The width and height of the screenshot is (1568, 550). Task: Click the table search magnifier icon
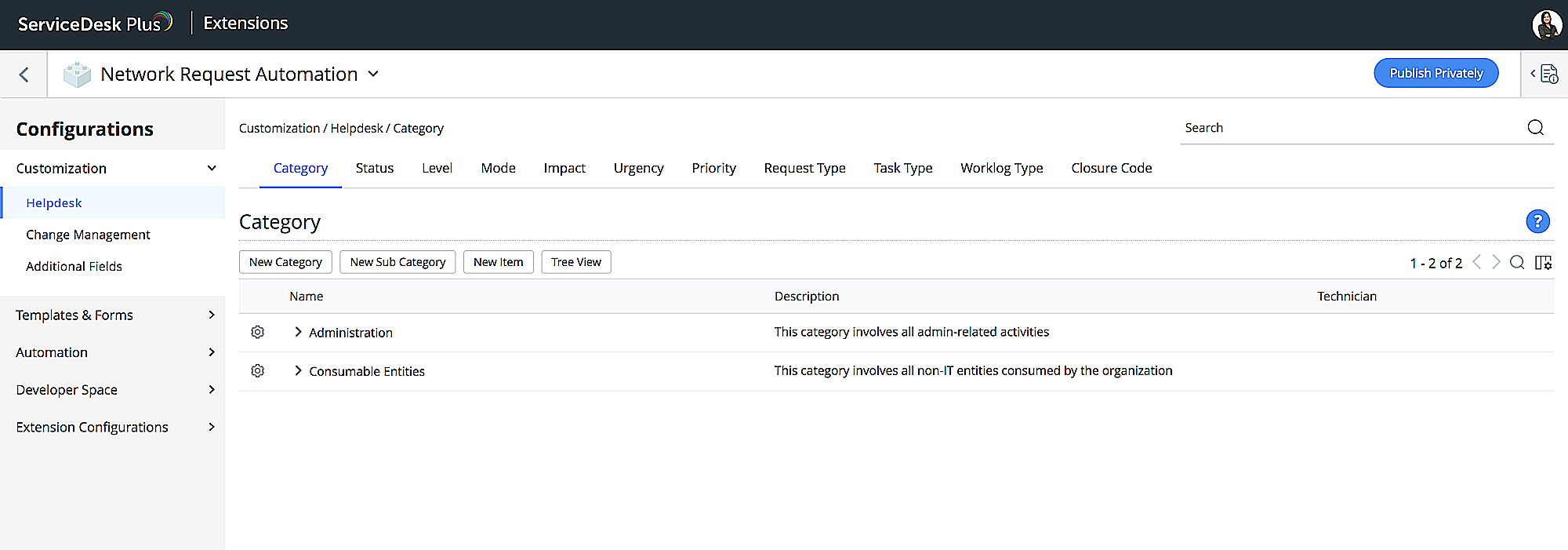(x=1517, y=262)
